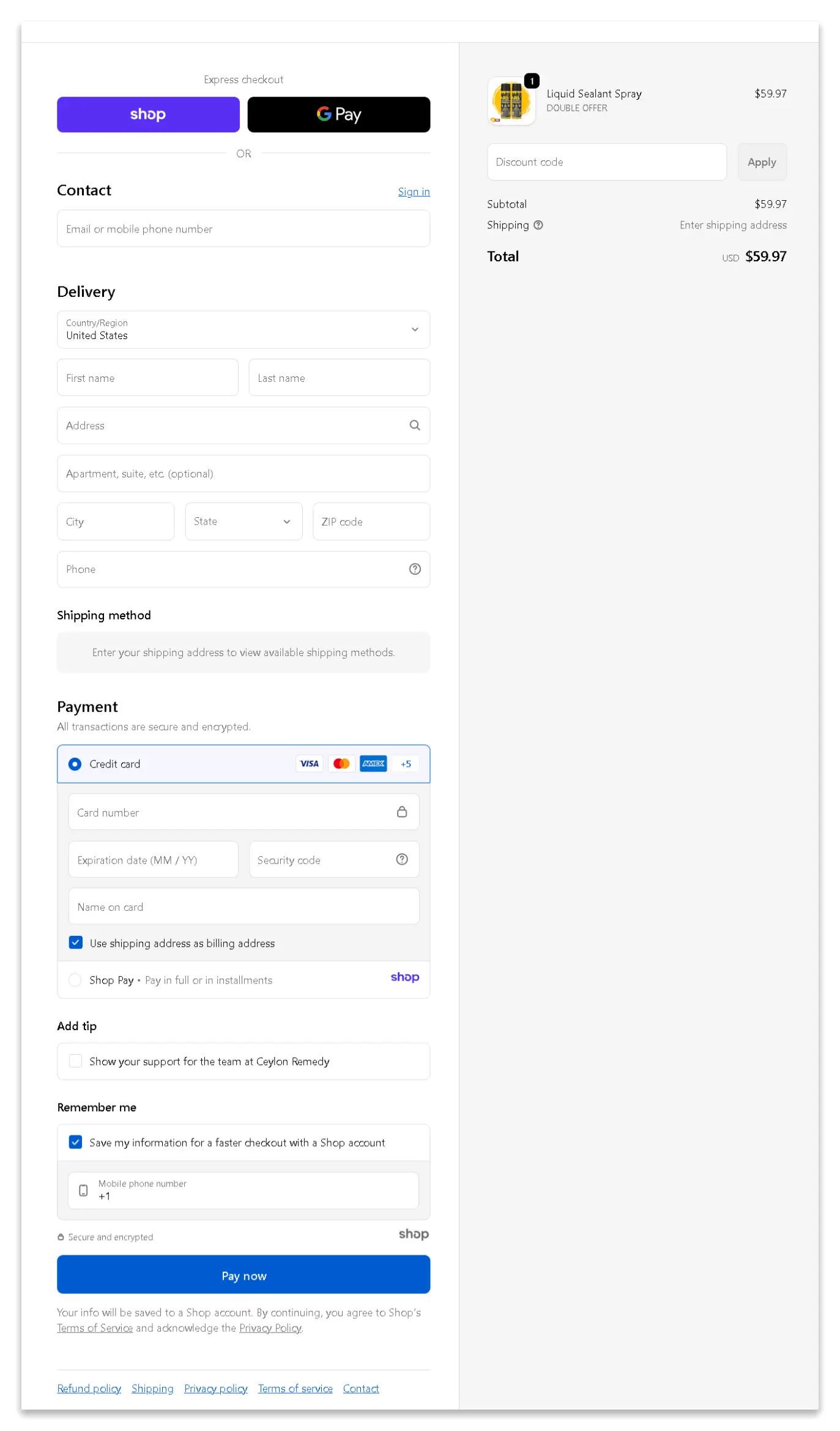The height and width of the screenshot is (1431, 840).
Task: Click the Shipping info question mark icon
Action: click(x=538, y=225)
